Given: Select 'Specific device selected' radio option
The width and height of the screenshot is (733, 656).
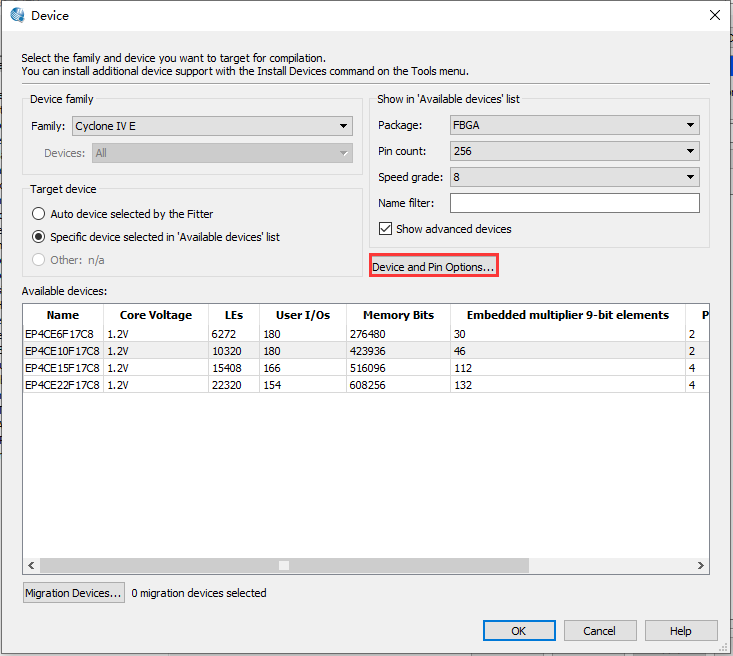Looking at the screenshot, I should [x=39, y=237].
